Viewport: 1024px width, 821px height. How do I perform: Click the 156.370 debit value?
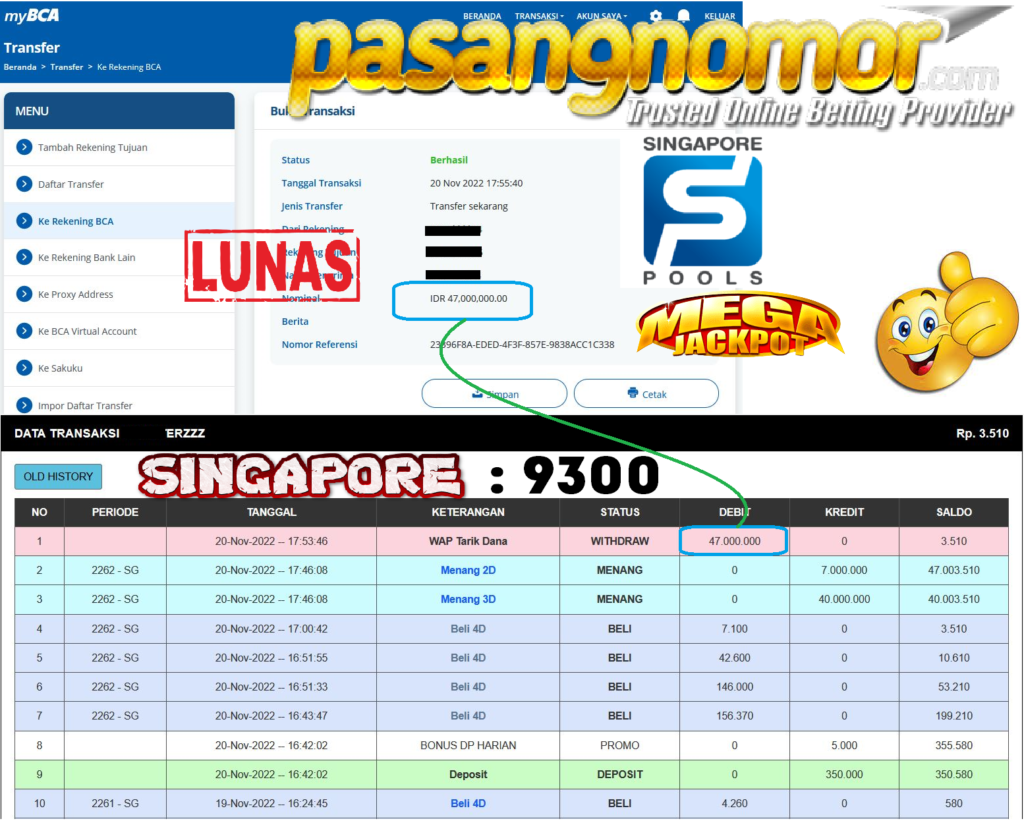[x=735, y=716]
